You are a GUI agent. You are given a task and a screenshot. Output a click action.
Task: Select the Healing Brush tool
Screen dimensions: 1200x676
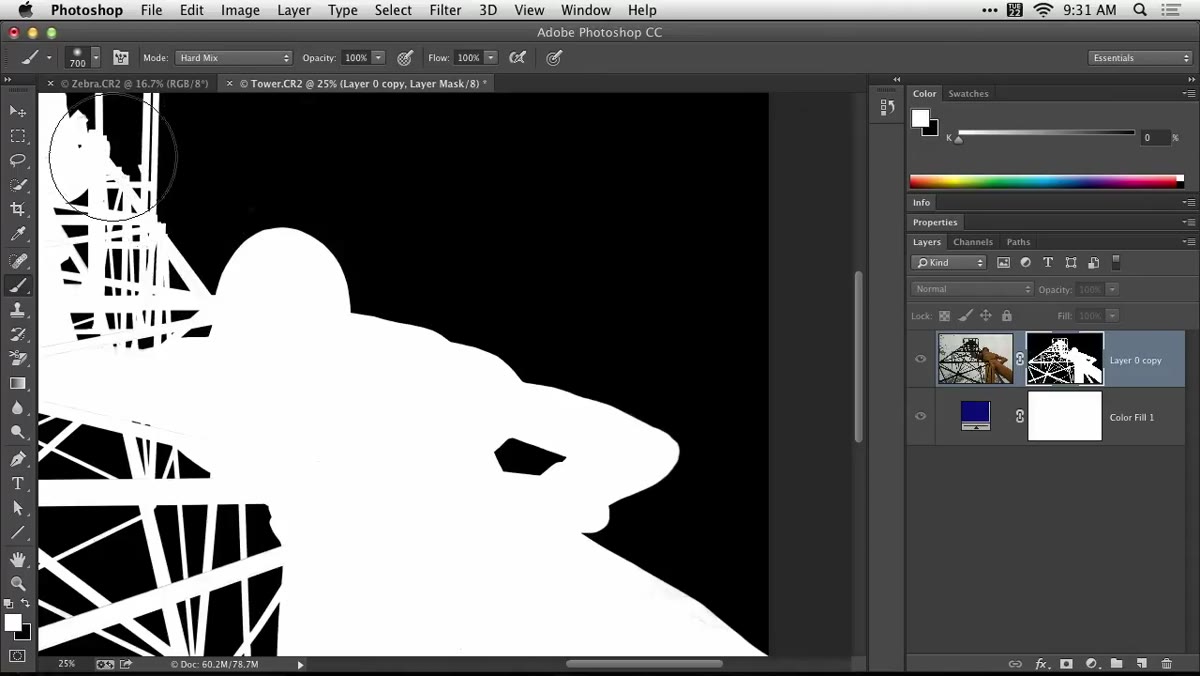click(18, 261)
